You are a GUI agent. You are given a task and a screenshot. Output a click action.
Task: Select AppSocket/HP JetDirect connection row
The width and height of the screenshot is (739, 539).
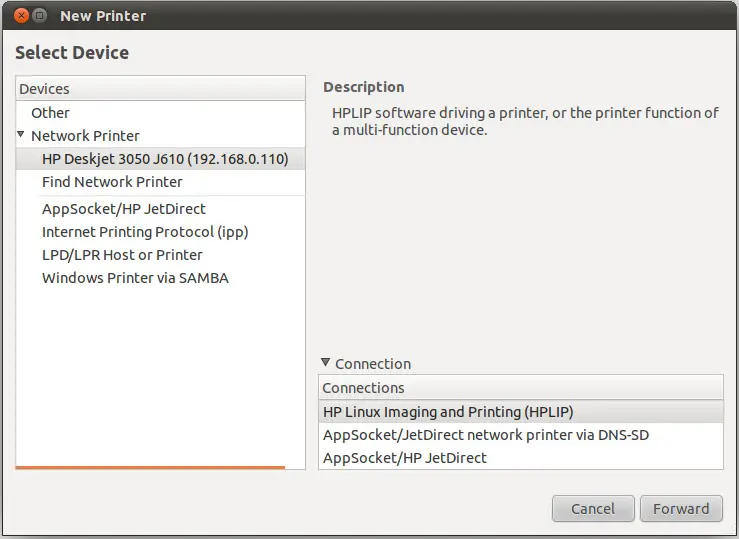pos(405,458)
